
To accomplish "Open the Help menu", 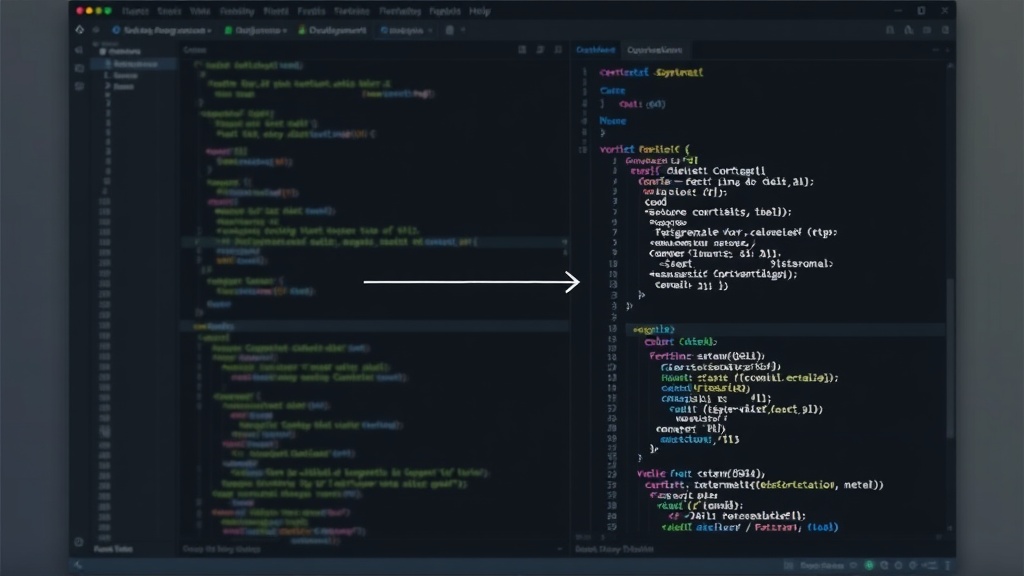I will tap(479, 11).
